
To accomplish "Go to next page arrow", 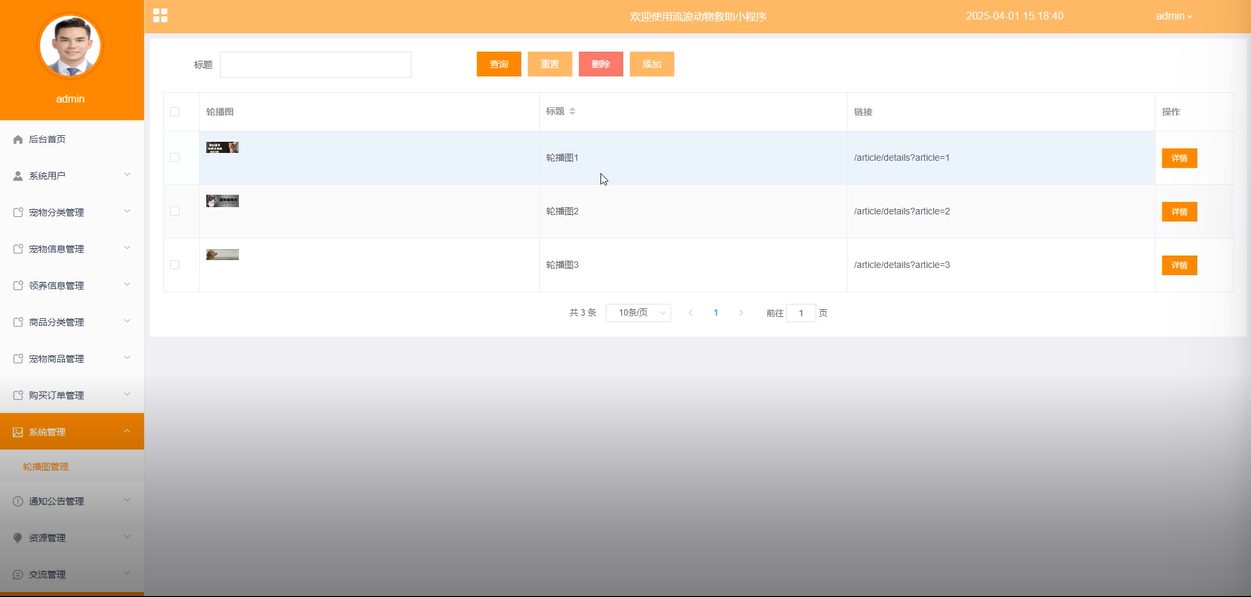I will [x=741, y=313].
